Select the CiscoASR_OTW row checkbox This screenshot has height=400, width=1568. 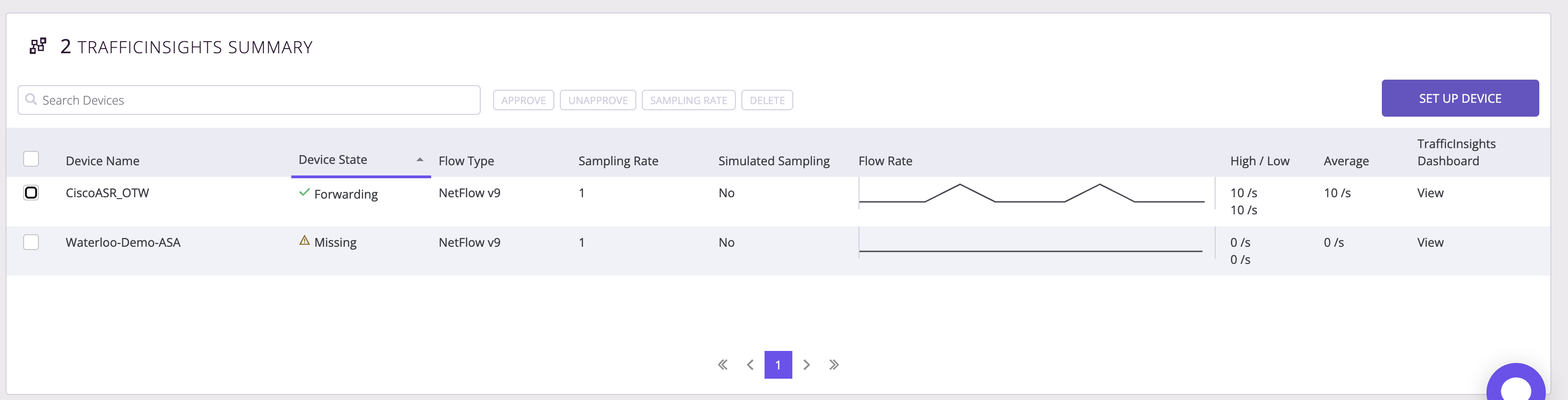point(31,193)
